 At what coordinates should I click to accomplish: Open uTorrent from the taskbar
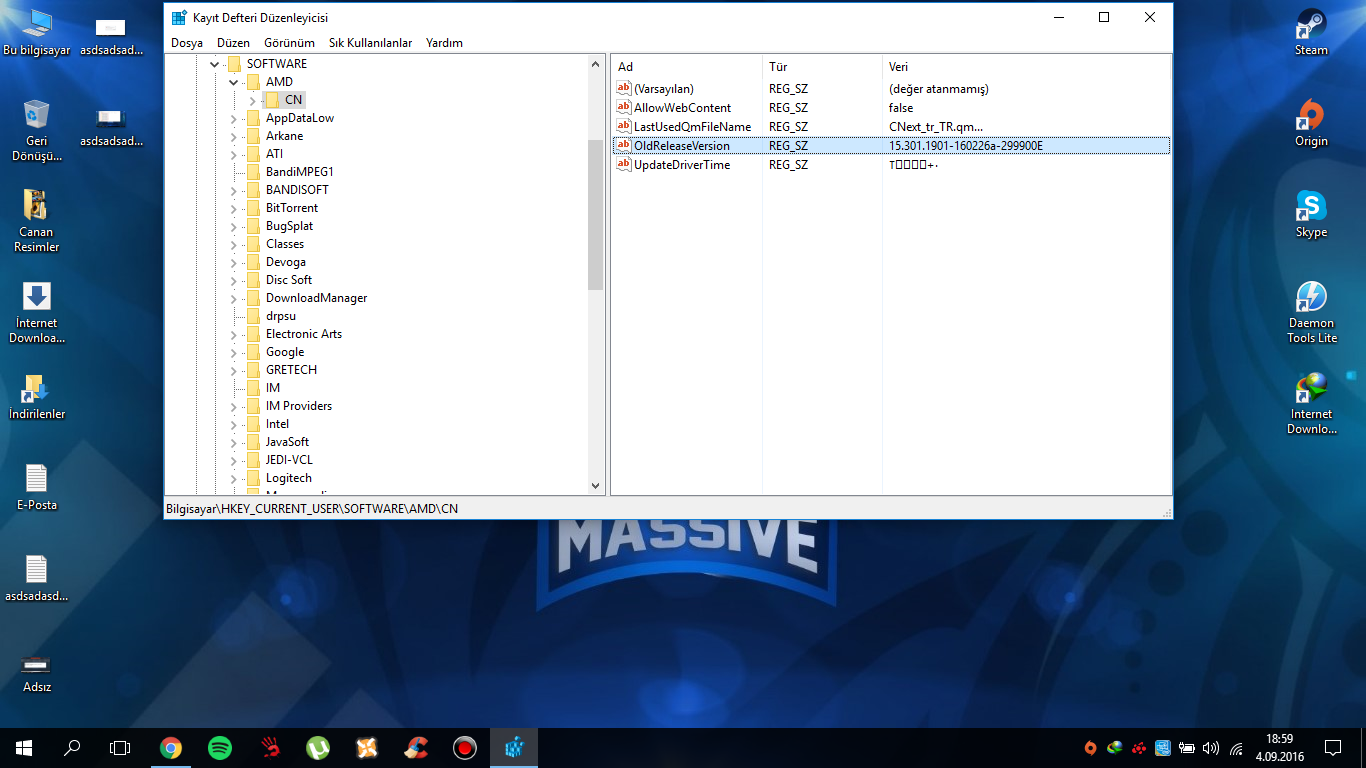click(318, 747)
